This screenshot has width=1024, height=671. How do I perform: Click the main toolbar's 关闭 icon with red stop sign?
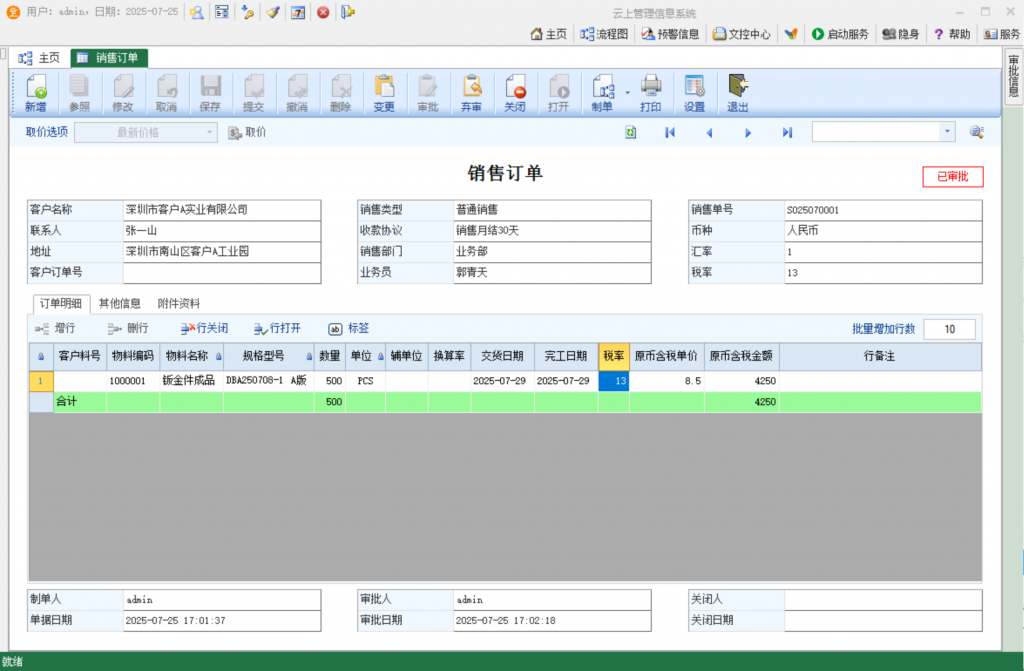(x=515, y=93)
